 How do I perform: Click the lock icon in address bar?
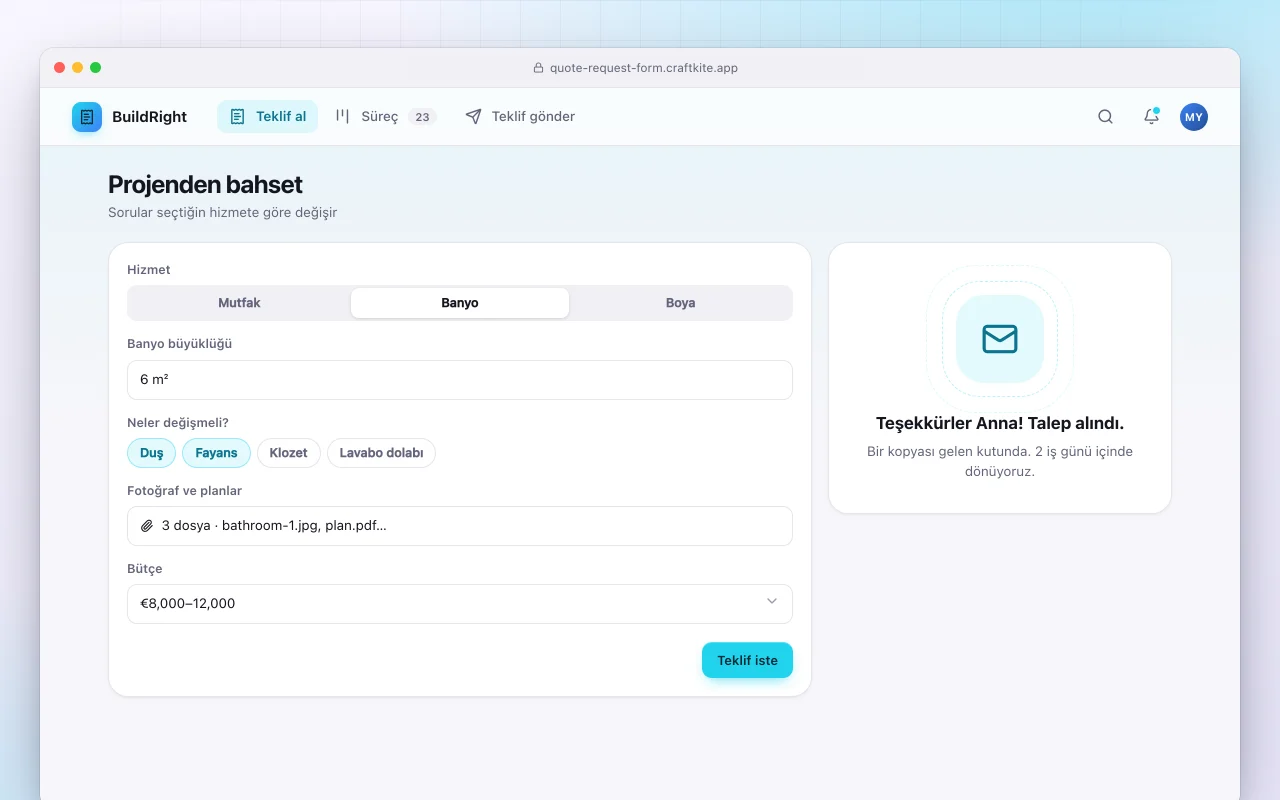(539, 68)
